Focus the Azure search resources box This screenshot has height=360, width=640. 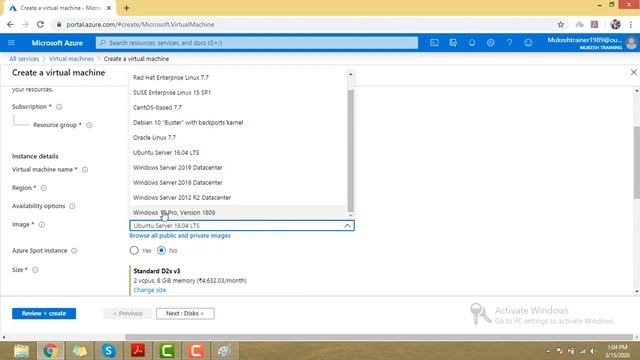pos(257,43)
